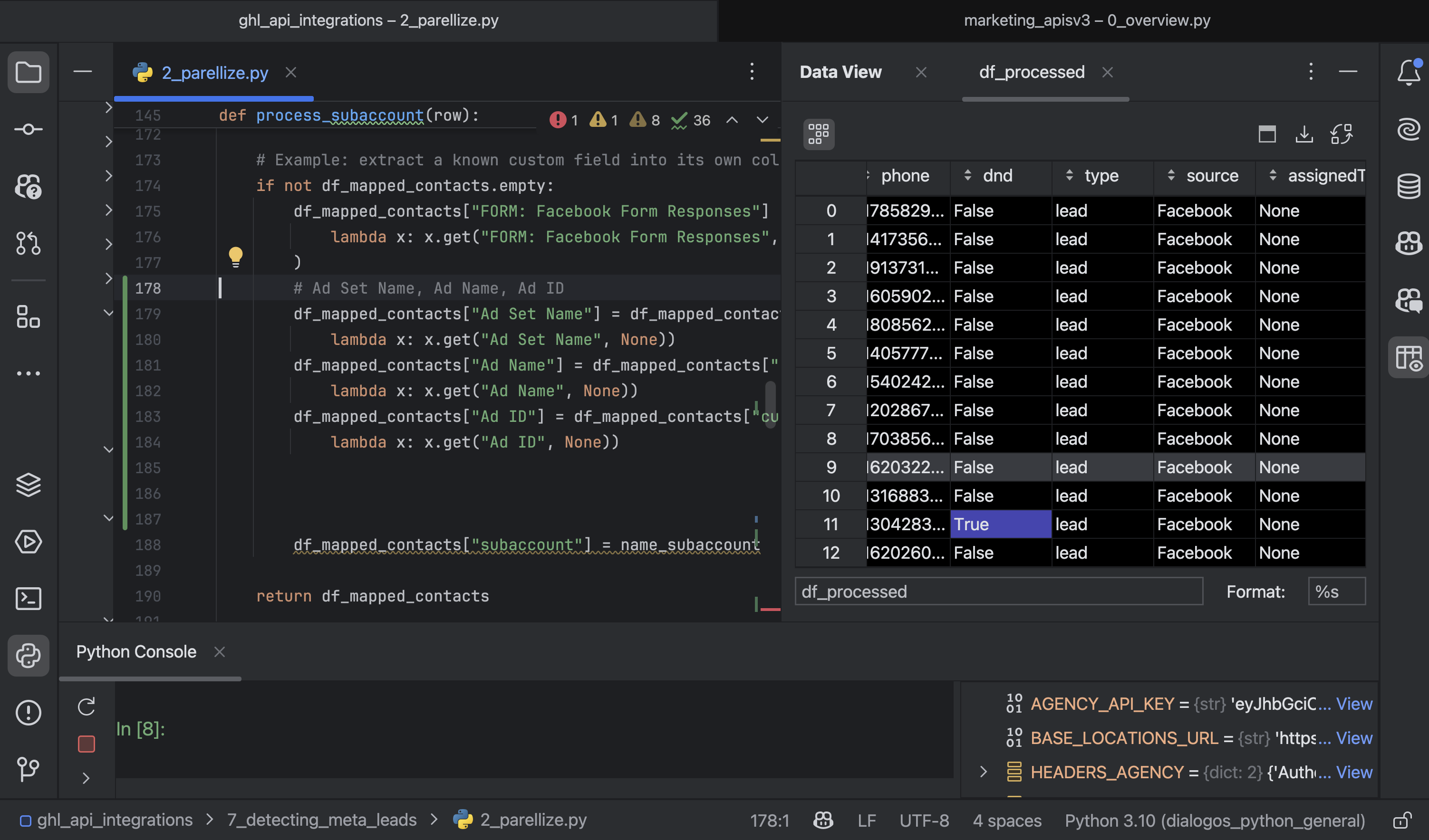Open the Problems tool window icon
The width and height of the screenshot is (1429, 840).
click(29, 713)
